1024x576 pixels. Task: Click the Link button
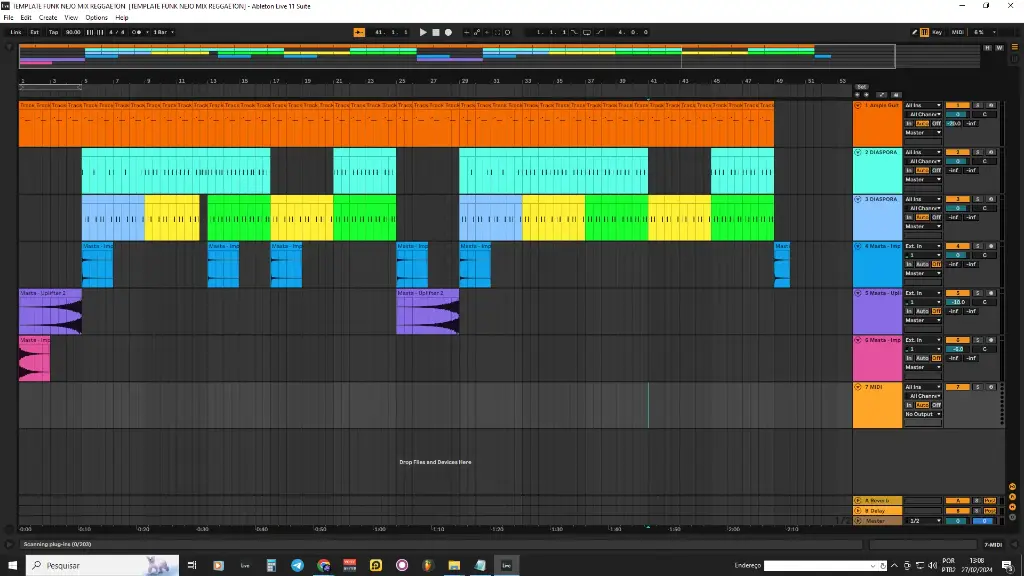pos(16,32)
